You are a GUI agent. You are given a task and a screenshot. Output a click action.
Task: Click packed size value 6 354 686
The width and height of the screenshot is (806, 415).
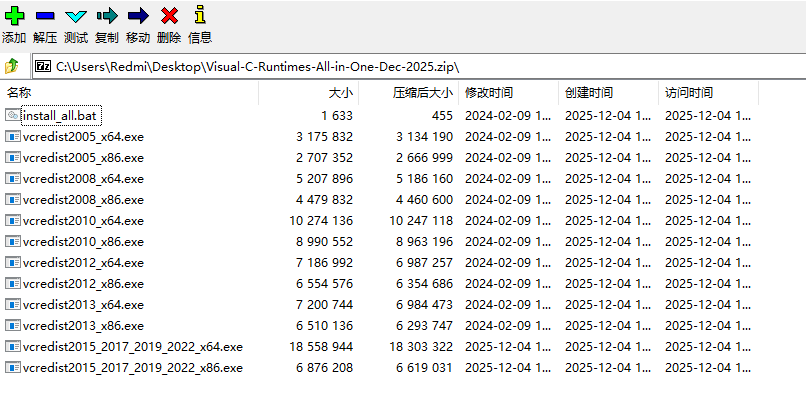coord(425,284)
